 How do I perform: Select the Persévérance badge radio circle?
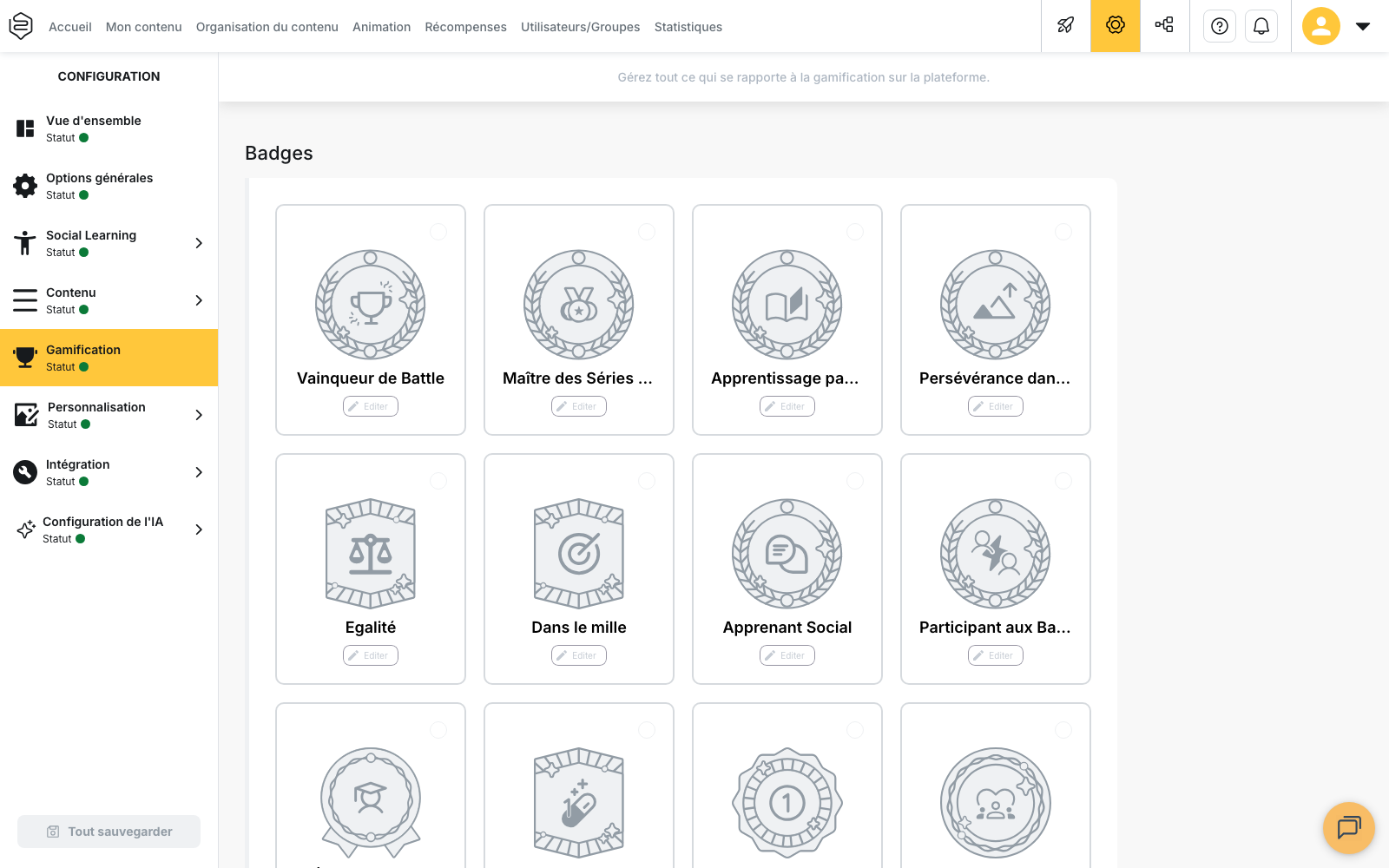pos(1063,232)
